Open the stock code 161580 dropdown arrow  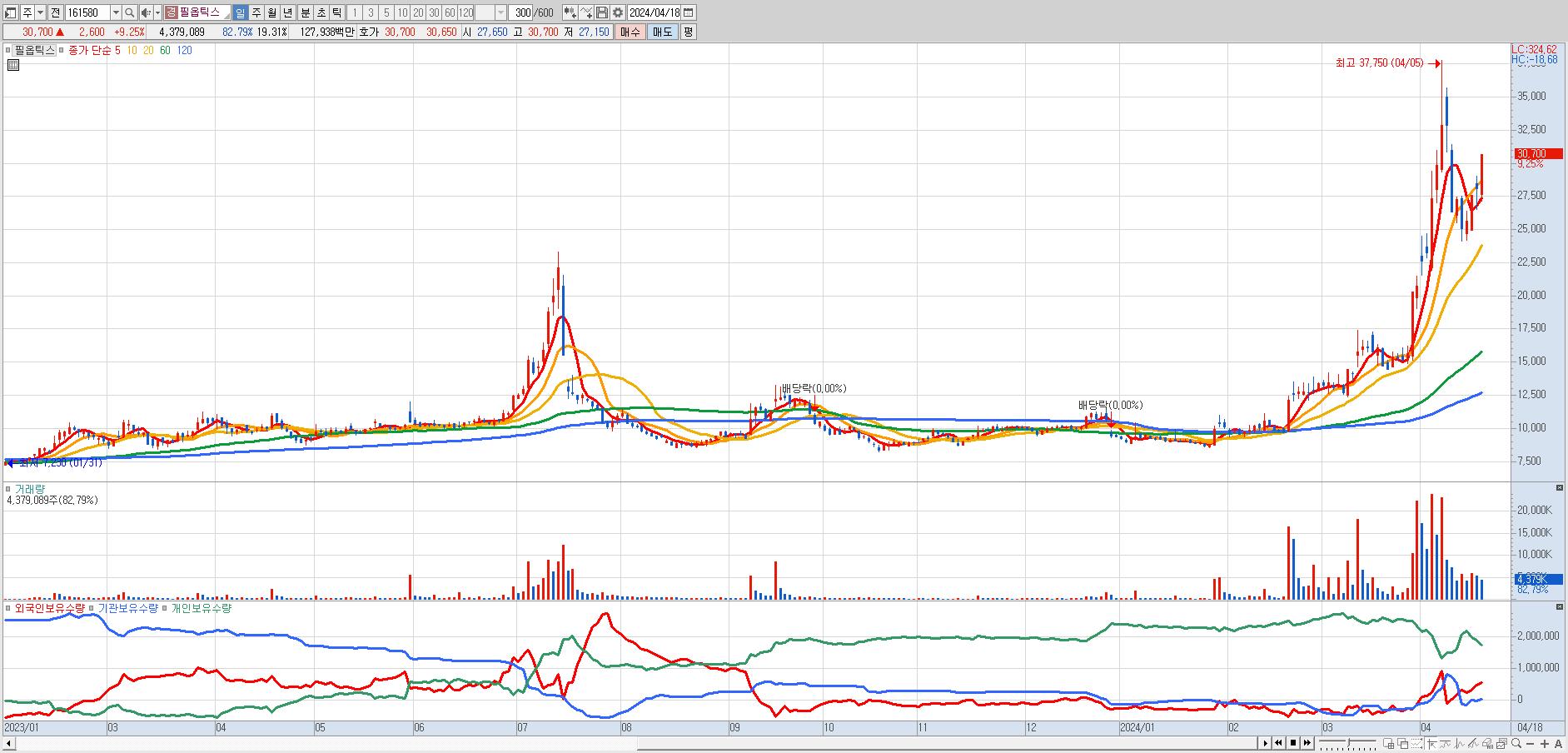pyautogui.click(x=116, y=12)
